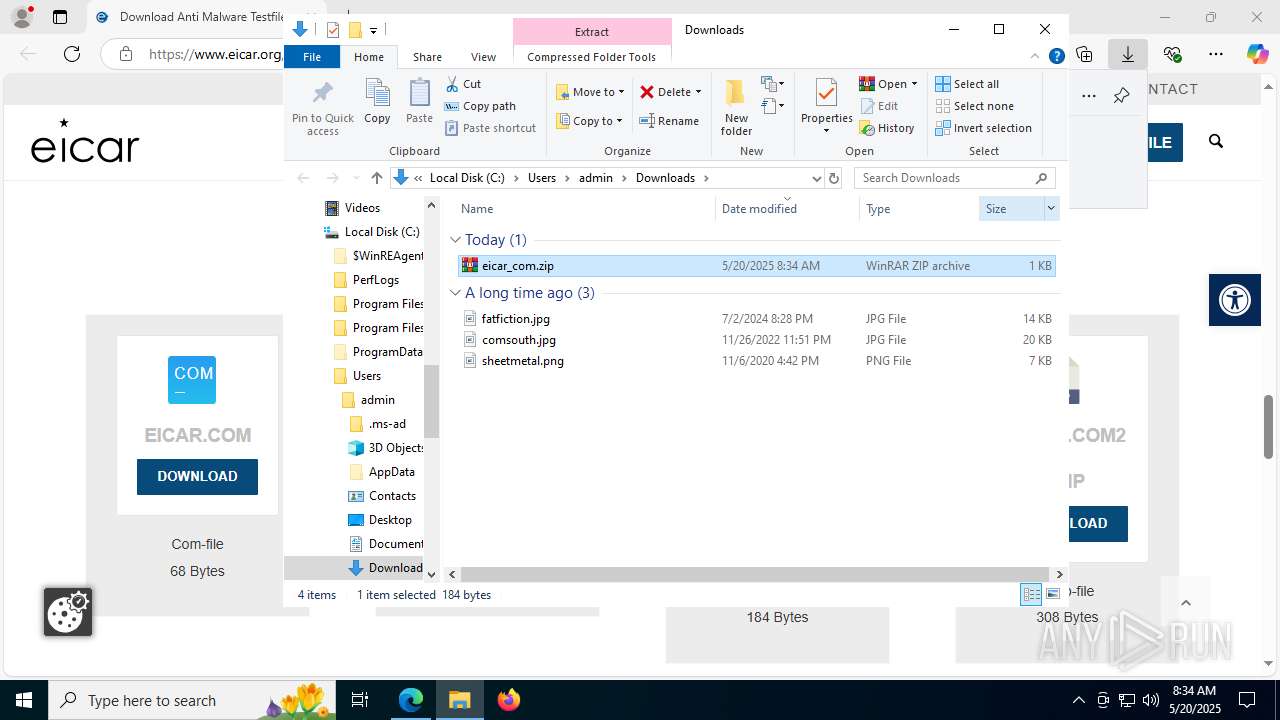Open browser Downloads icon in Edge

click(1128, 54)
